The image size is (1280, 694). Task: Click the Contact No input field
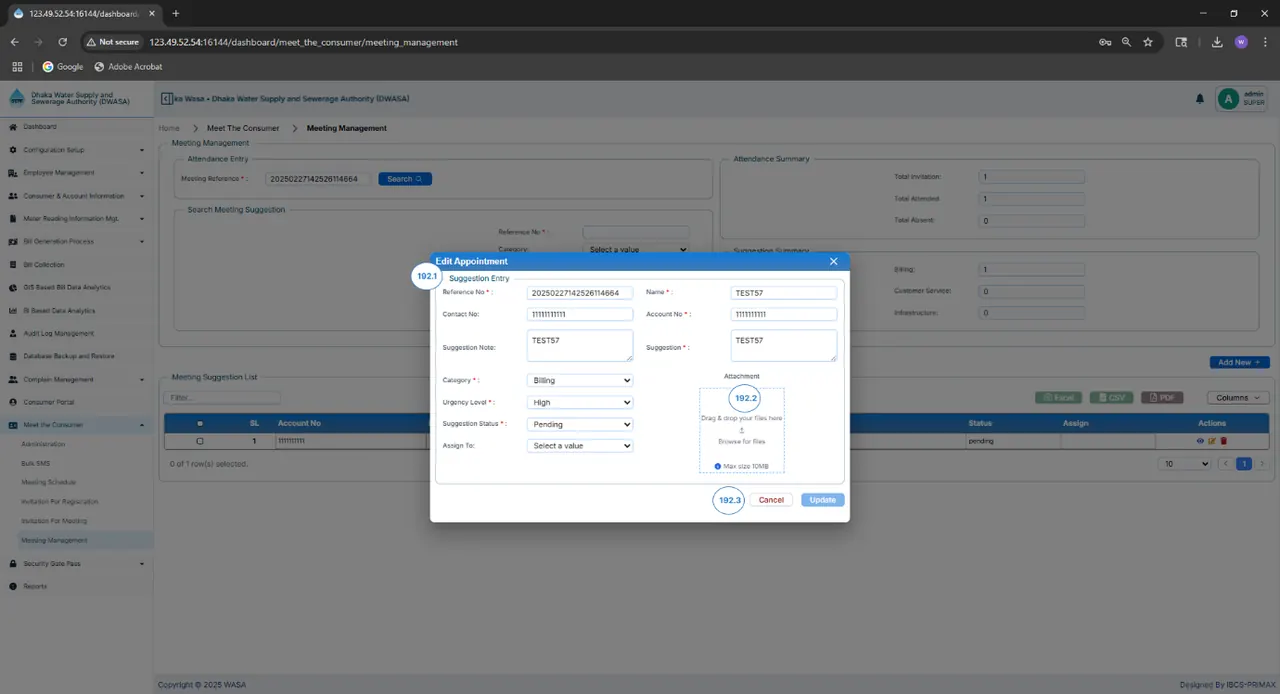[x=580, y=314]
